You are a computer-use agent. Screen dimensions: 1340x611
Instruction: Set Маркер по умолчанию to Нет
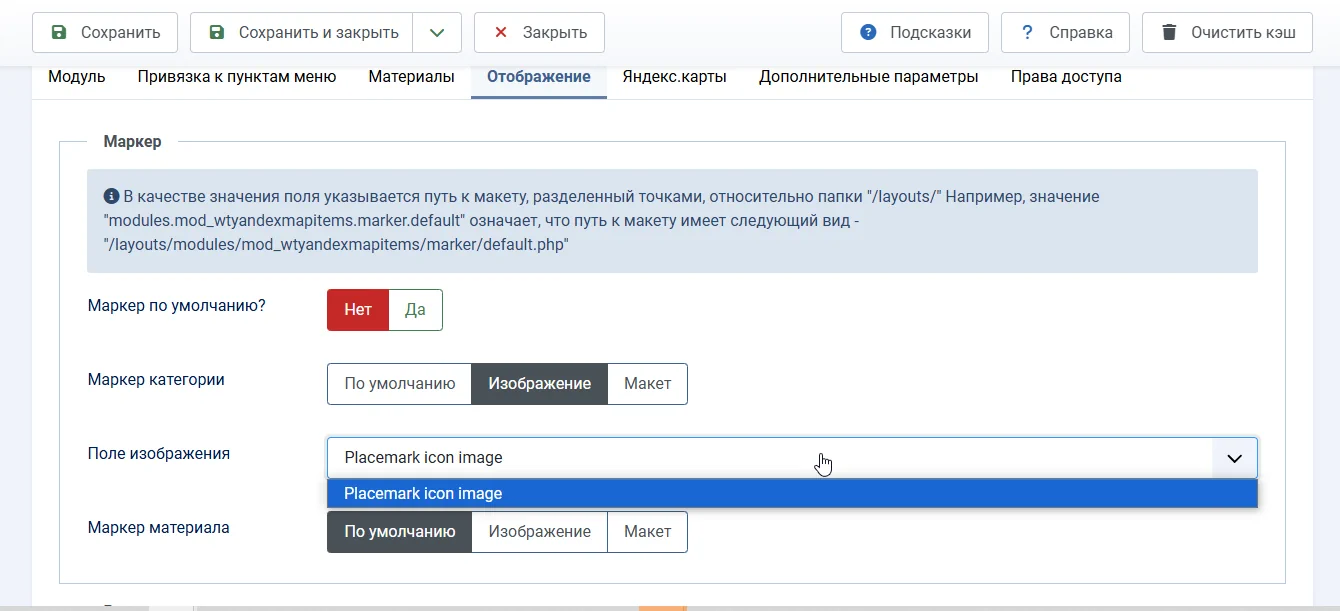tap(358, 310)
